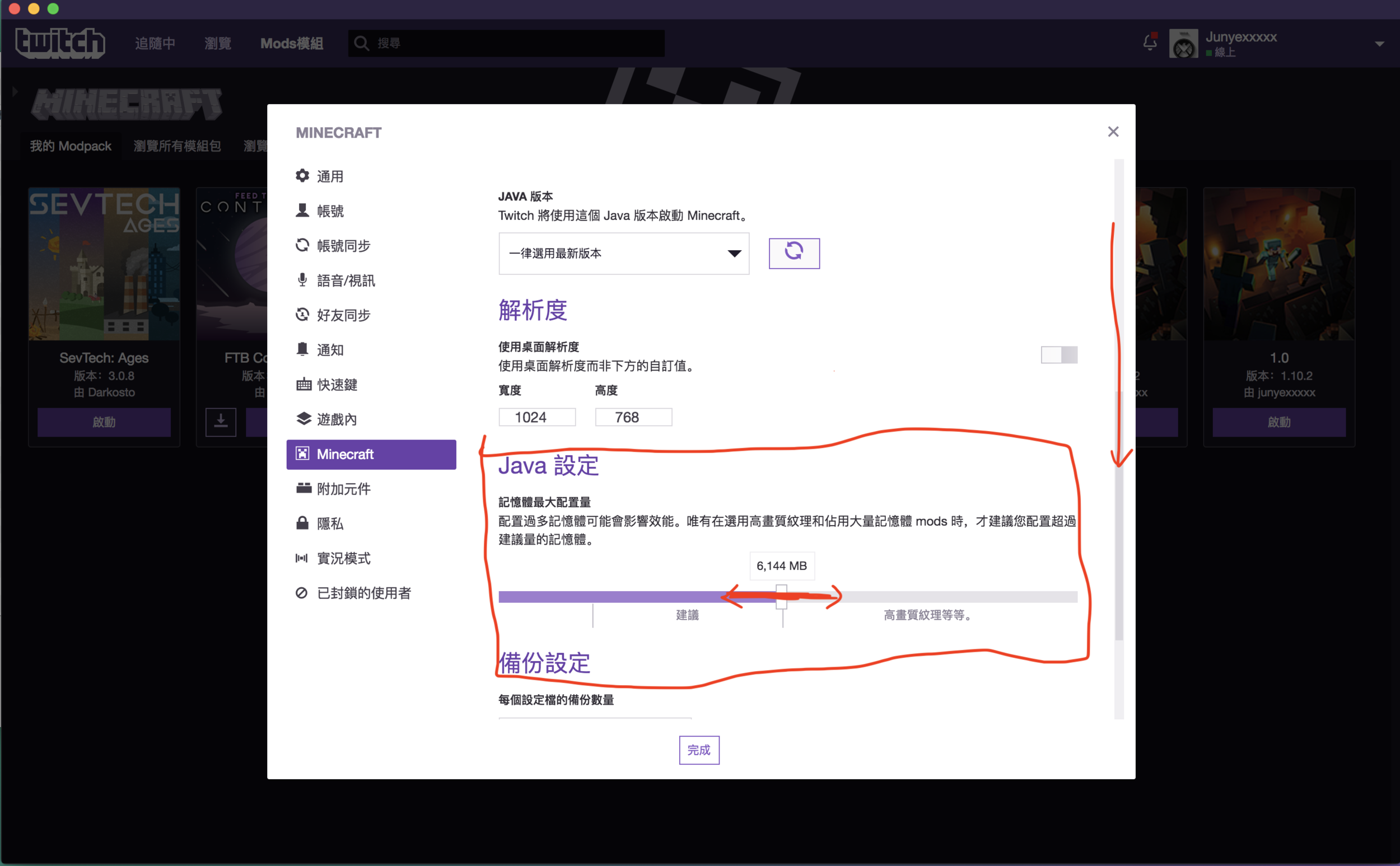Click the 6,144 MB value label

coord(781,566)
